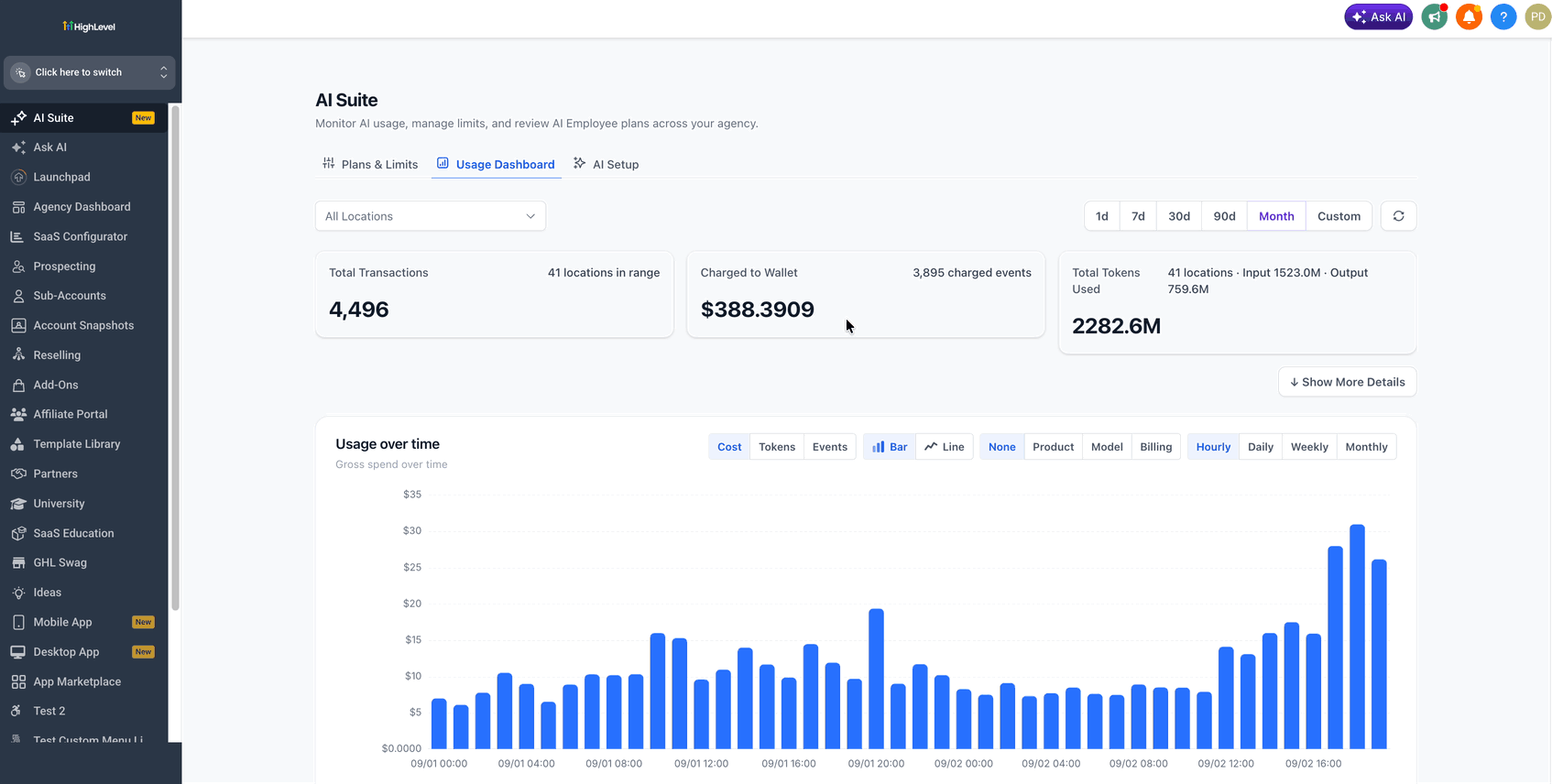Switch chart to Line view
The width and height of the screenshot is (1552, 784).
(x=945, y=447)
